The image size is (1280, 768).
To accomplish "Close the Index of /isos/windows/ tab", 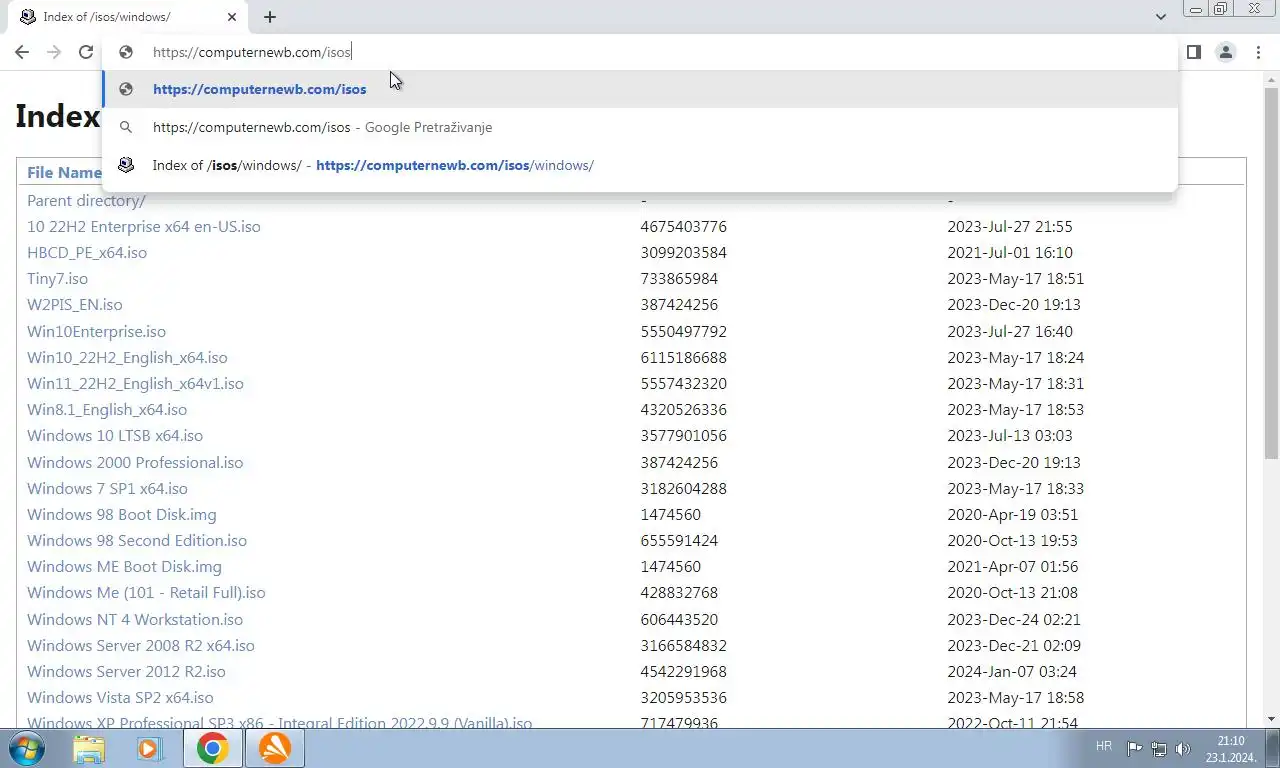I will coord(232,17).
